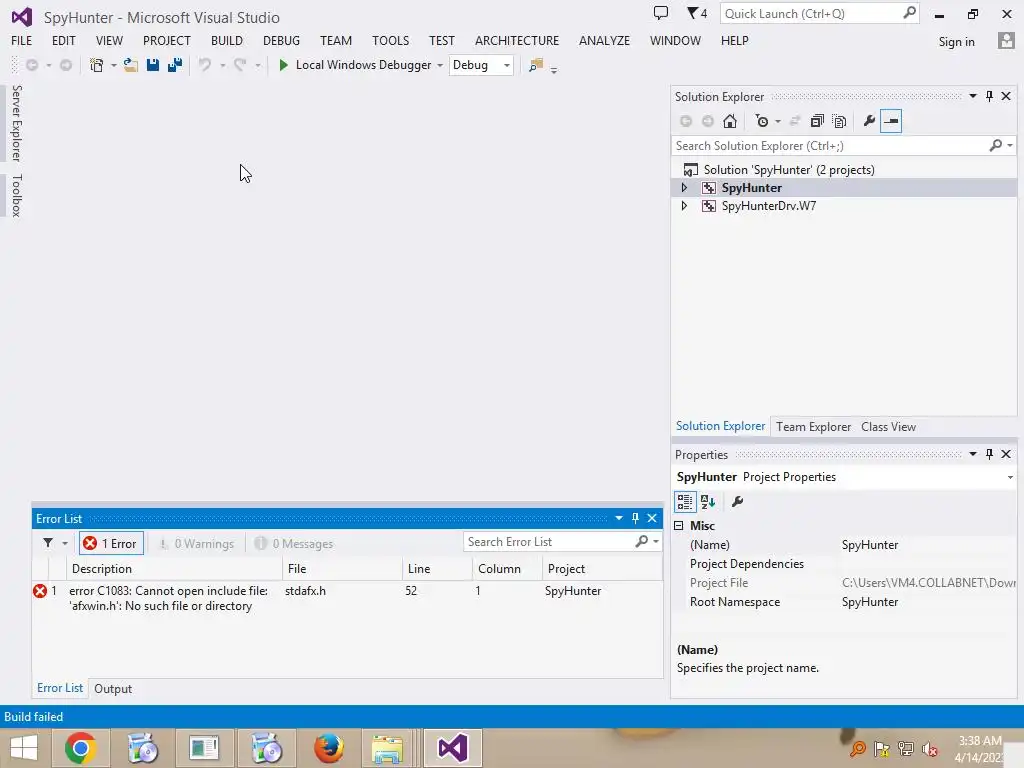This screenshot has width=1024, height=768.
Task: Click the Save toolbar icon
Action: (153, 65)
